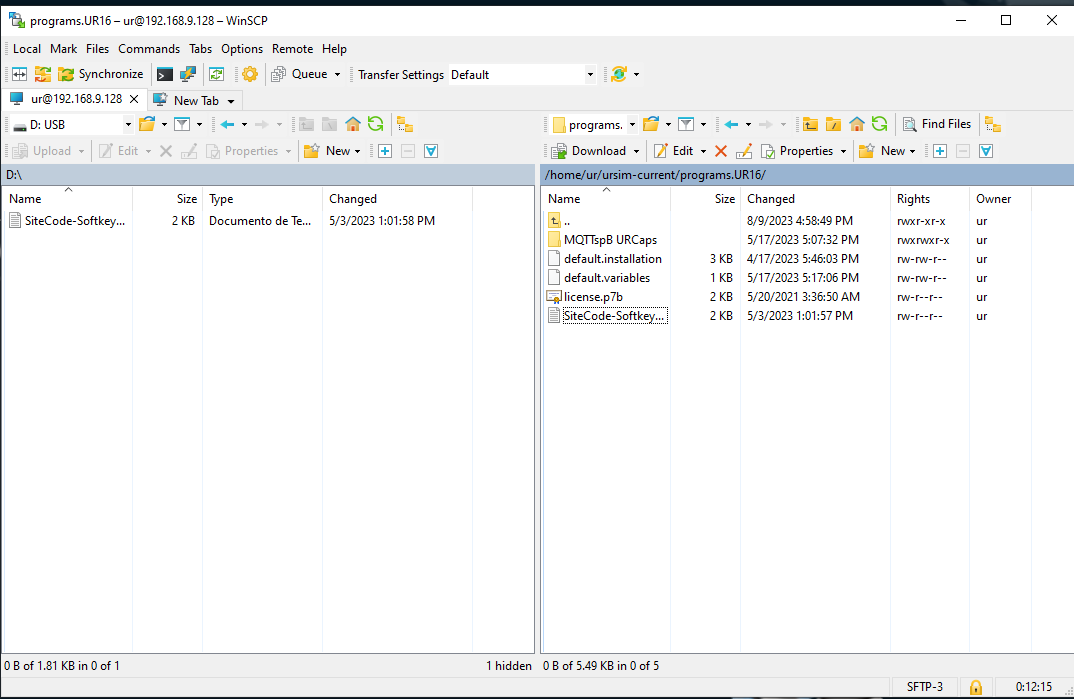This screenshot has height=699, width=1074.
Task: Open the Commands menu
Action: tap(149, 49)
